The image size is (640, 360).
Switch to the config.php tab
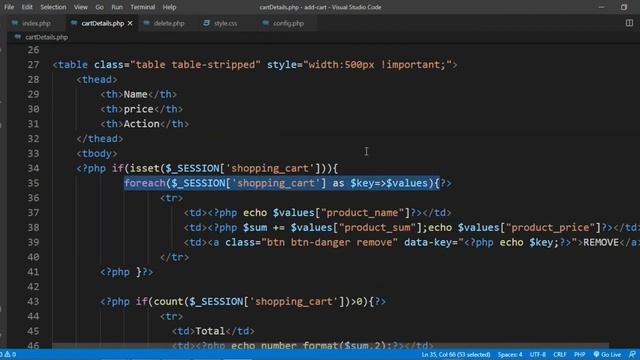288,23
